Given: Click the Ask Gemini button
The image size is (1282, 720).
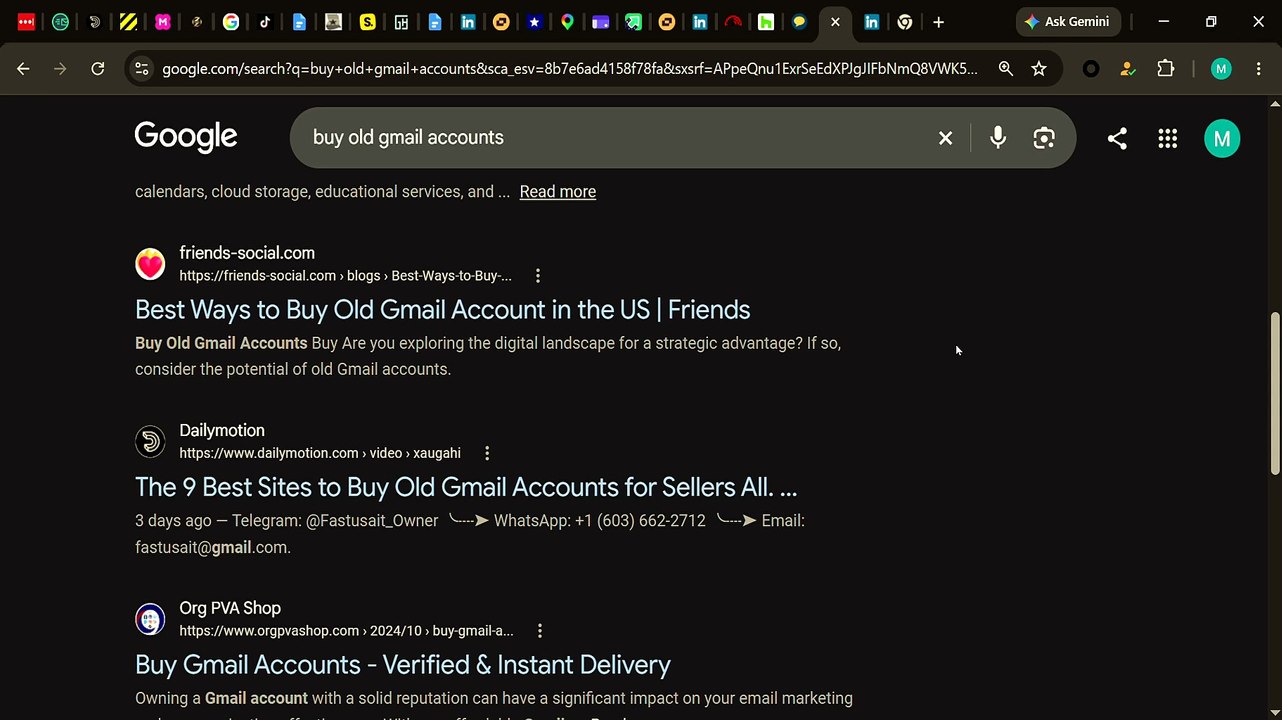Looking at the screenshot, I should tap(1067, 22).
